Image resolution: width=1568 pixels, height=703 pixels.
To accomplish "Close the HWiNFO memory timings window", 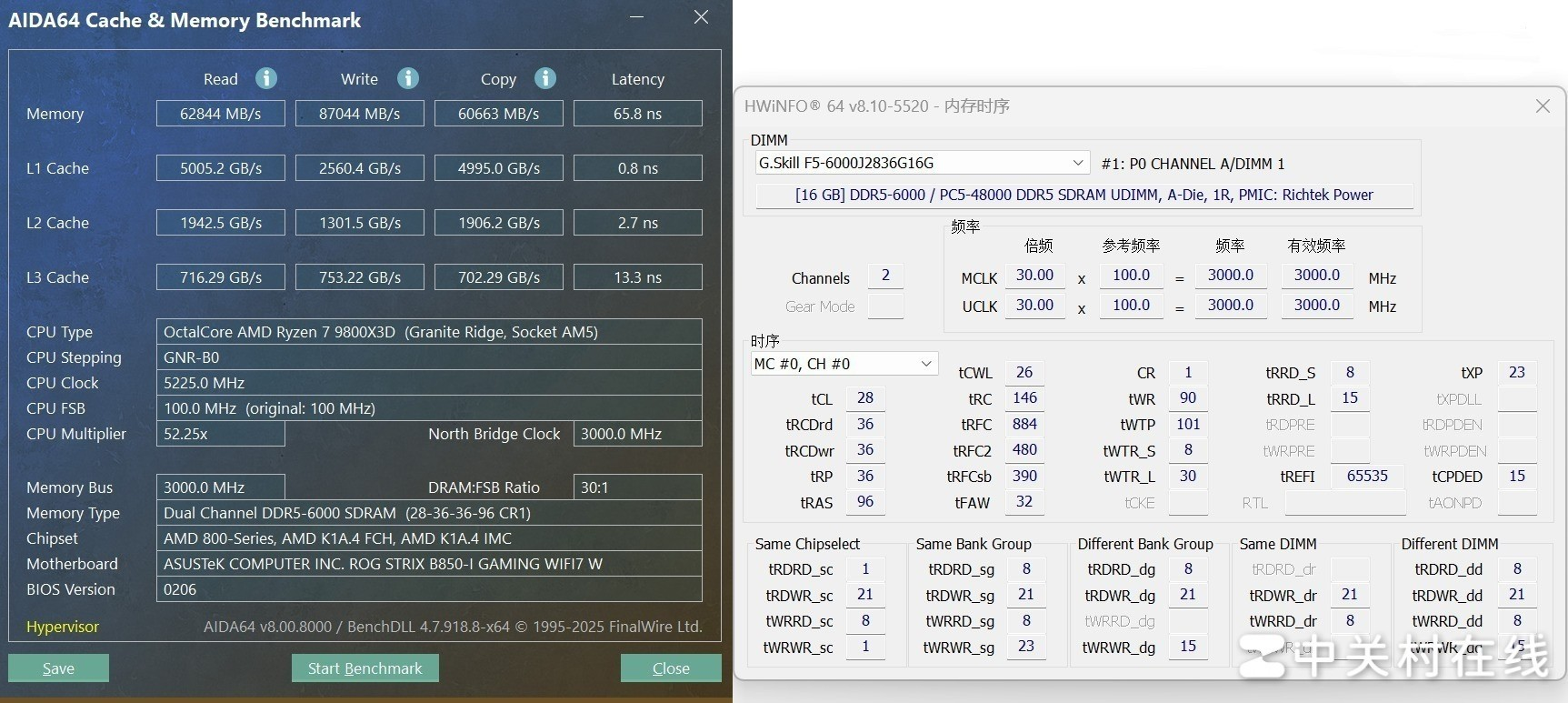I will (1543, 106).
